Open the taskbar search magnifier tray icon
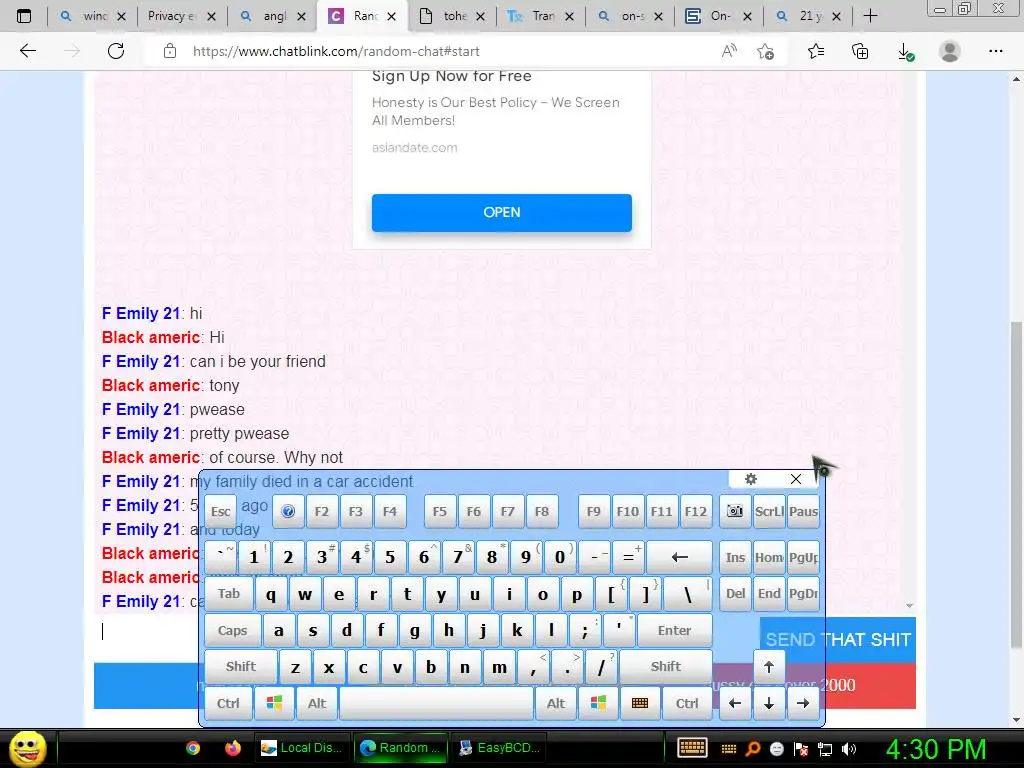This screenshot has width=1024, height=768. 753,748
